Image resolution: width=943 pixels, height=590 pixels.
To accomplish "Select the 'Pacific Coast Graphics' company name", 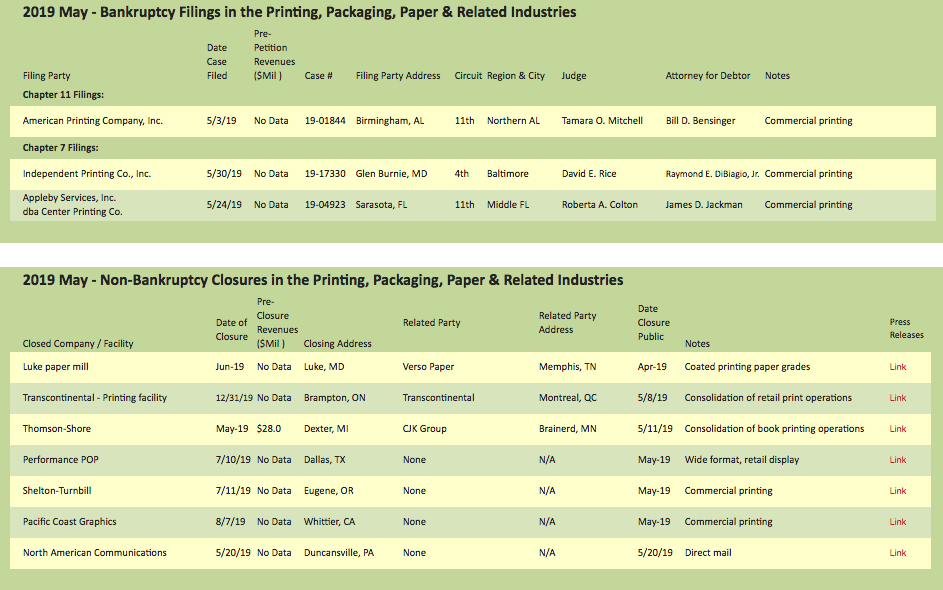I will (70, 522).
